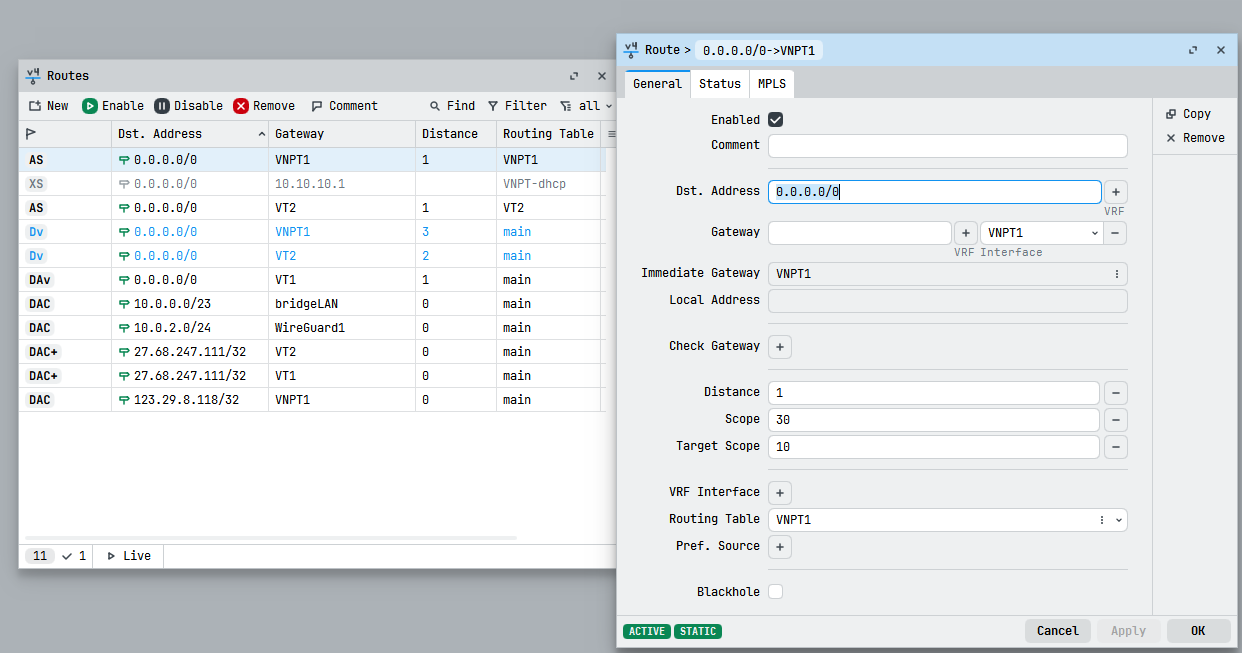The image size is (1242, 653).
Task: Open Find in the Routes window
Action: click(x=452, y=106)
